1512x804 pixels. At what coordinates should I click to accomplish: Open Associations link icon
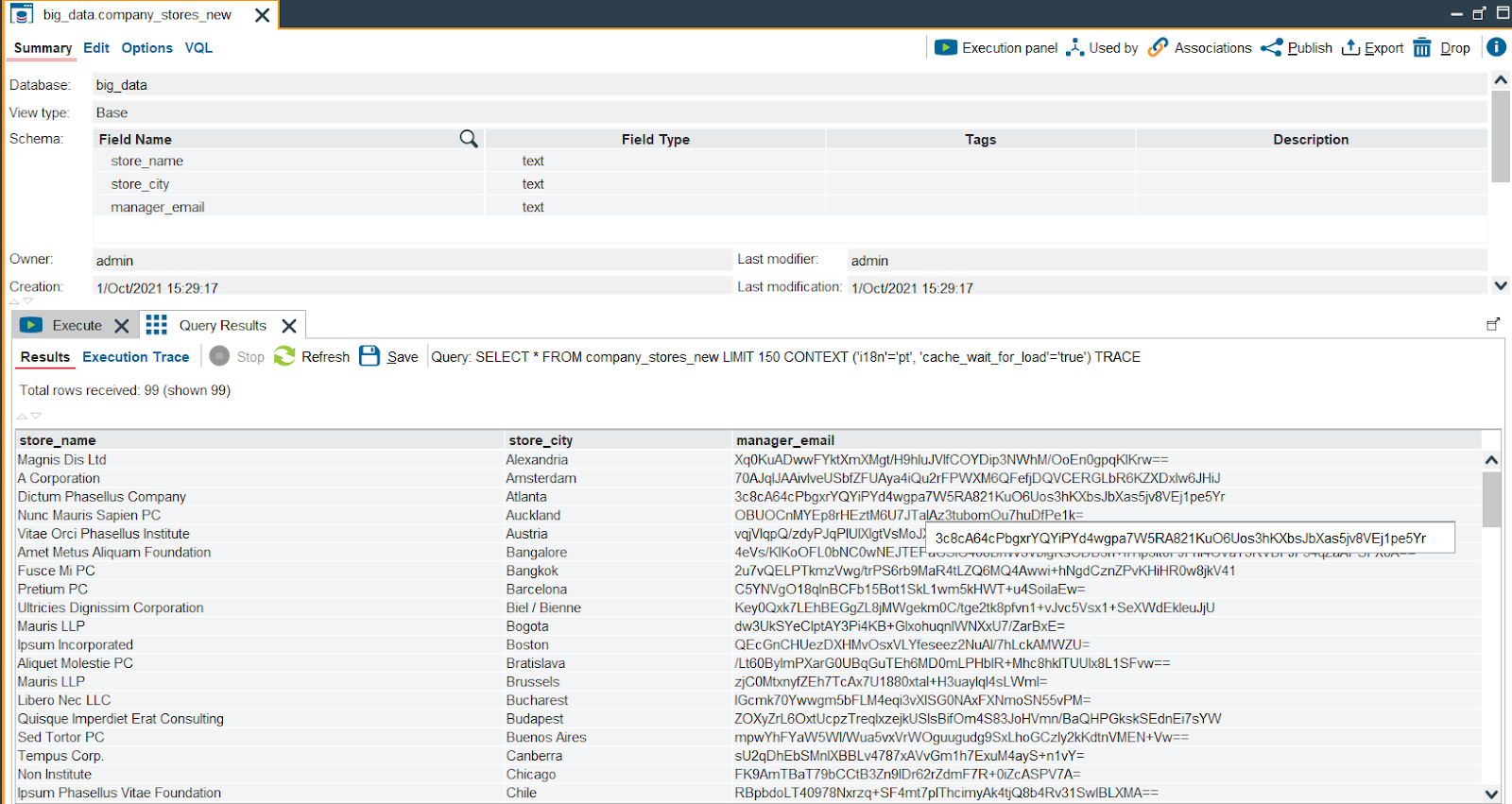click(x=1158, y=47)
